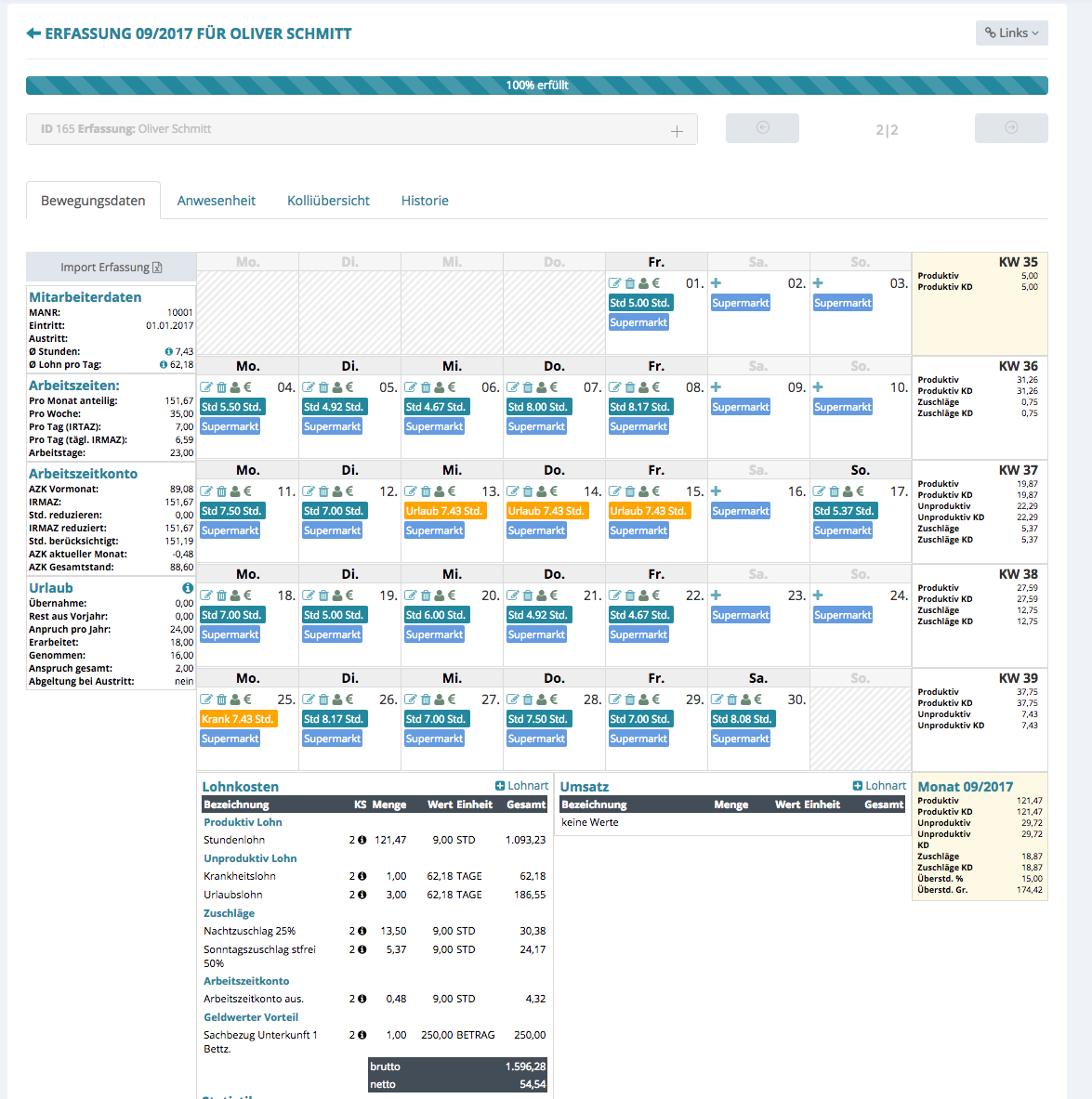
Task: Expand the ID 165 Erfassung selector with plus
Action: point(677,131)
